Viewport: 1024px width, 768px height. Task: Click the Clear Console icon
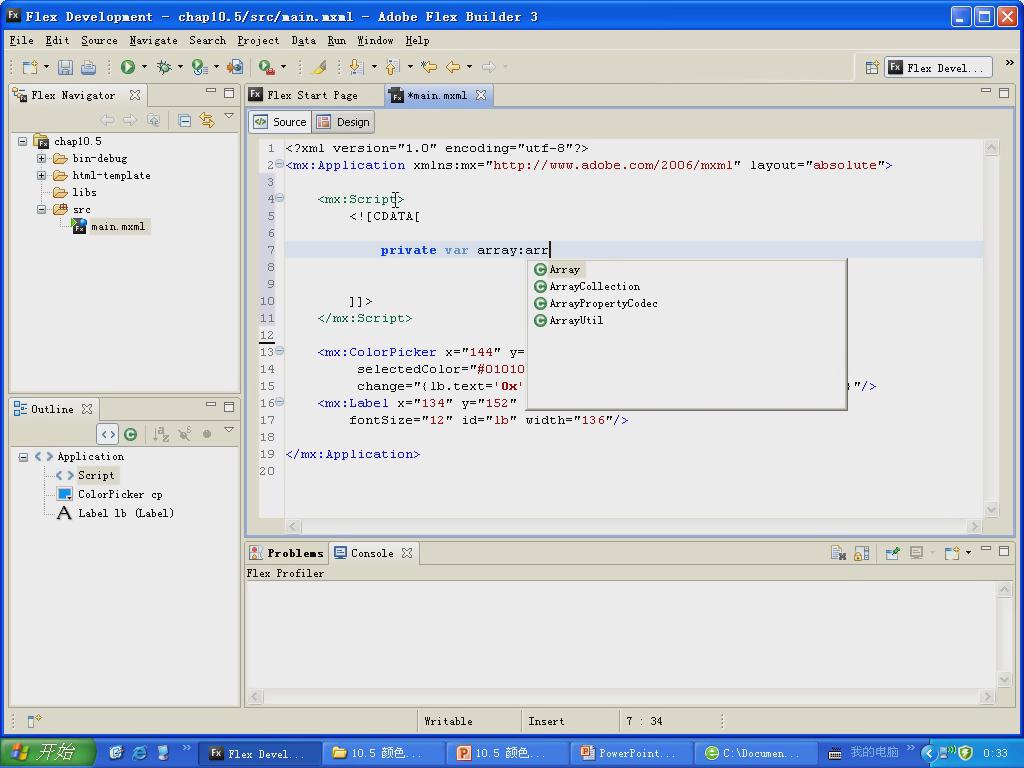coord(839,553)
